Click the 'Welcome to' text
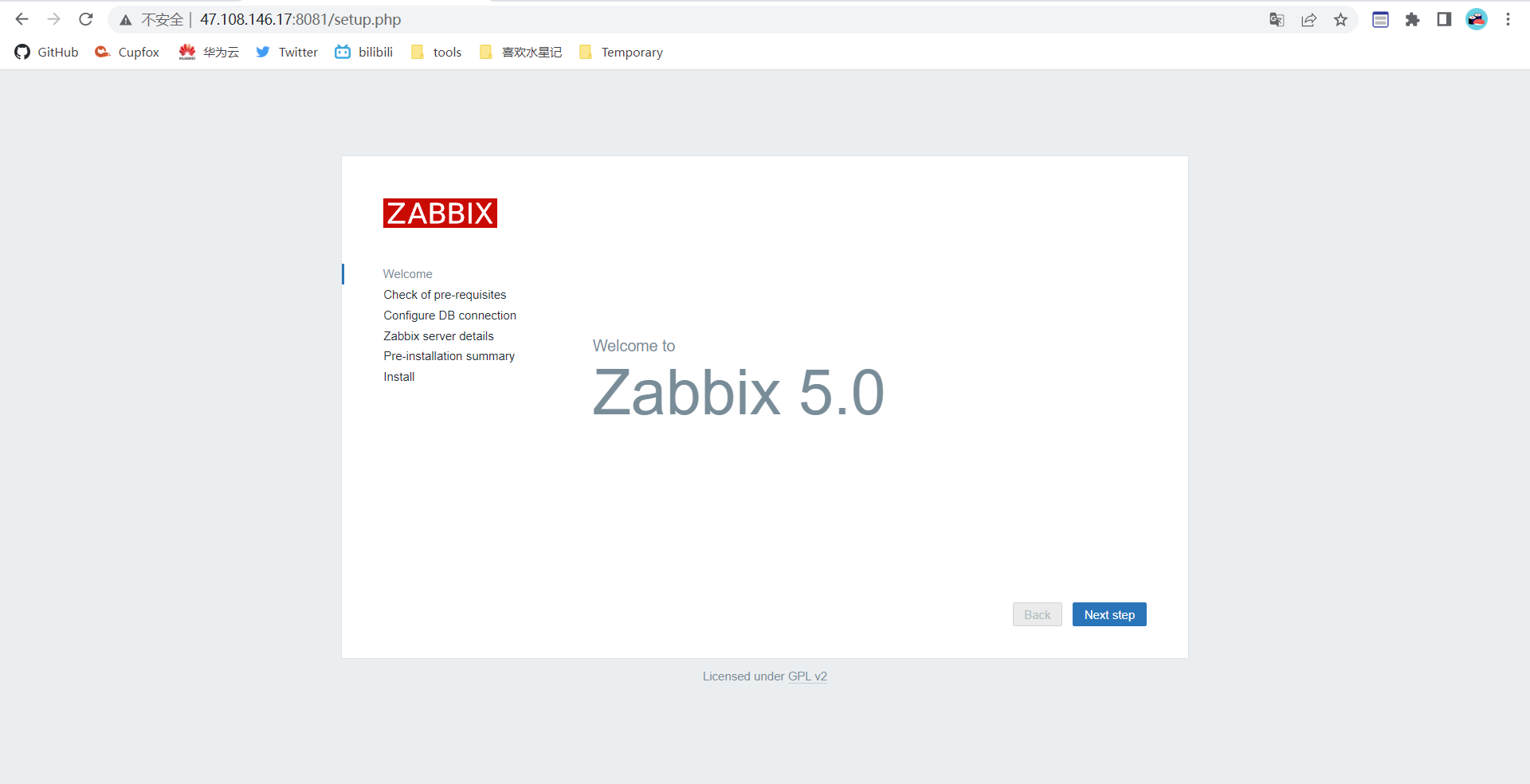 click(634, 346)
